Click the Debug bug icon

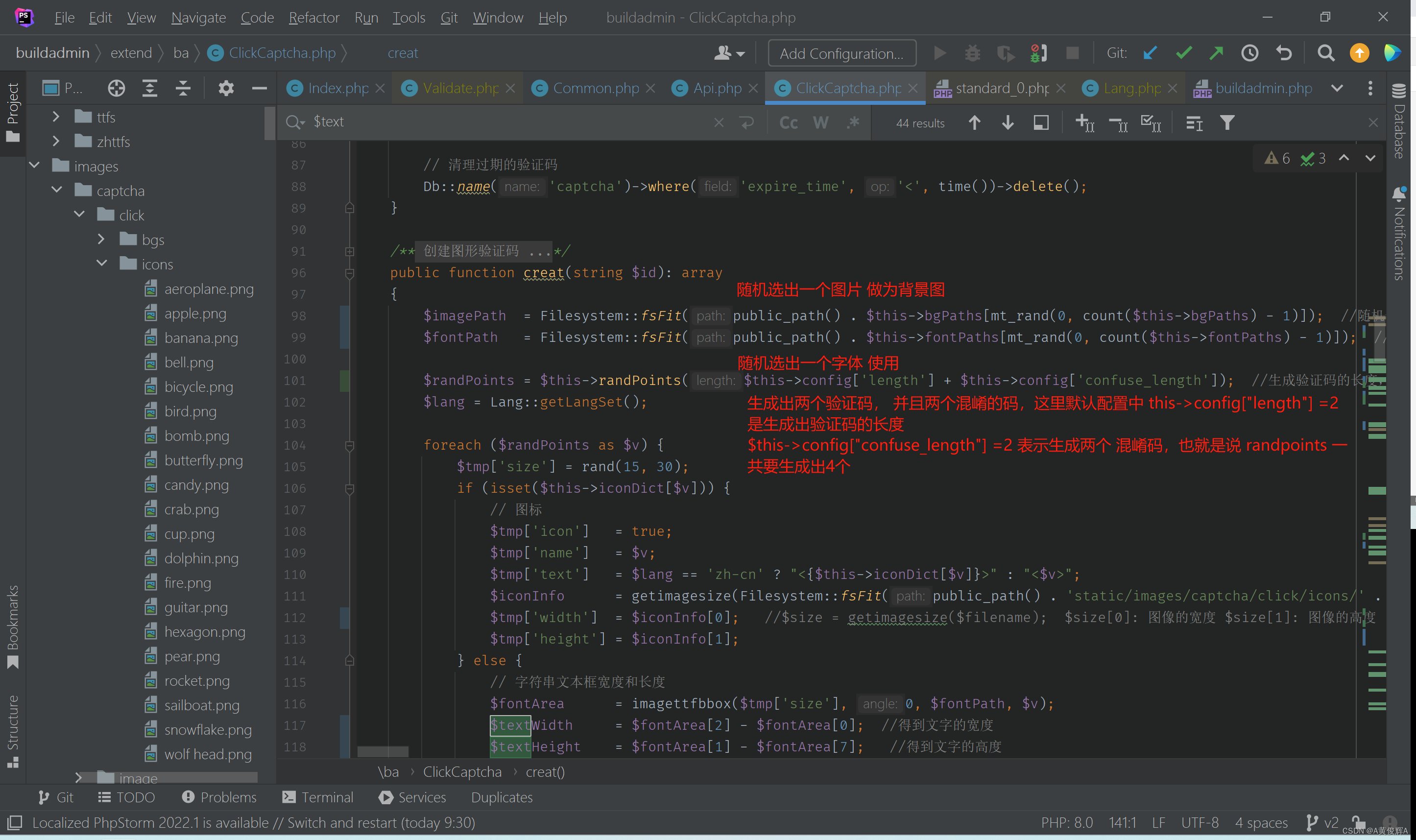click(x=972, y=53)
